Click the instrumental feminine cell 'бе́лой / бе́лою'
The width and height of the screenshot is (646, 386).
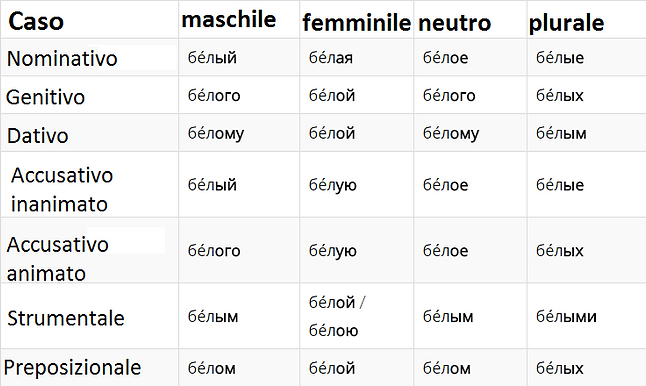click(x=337, y=316)
